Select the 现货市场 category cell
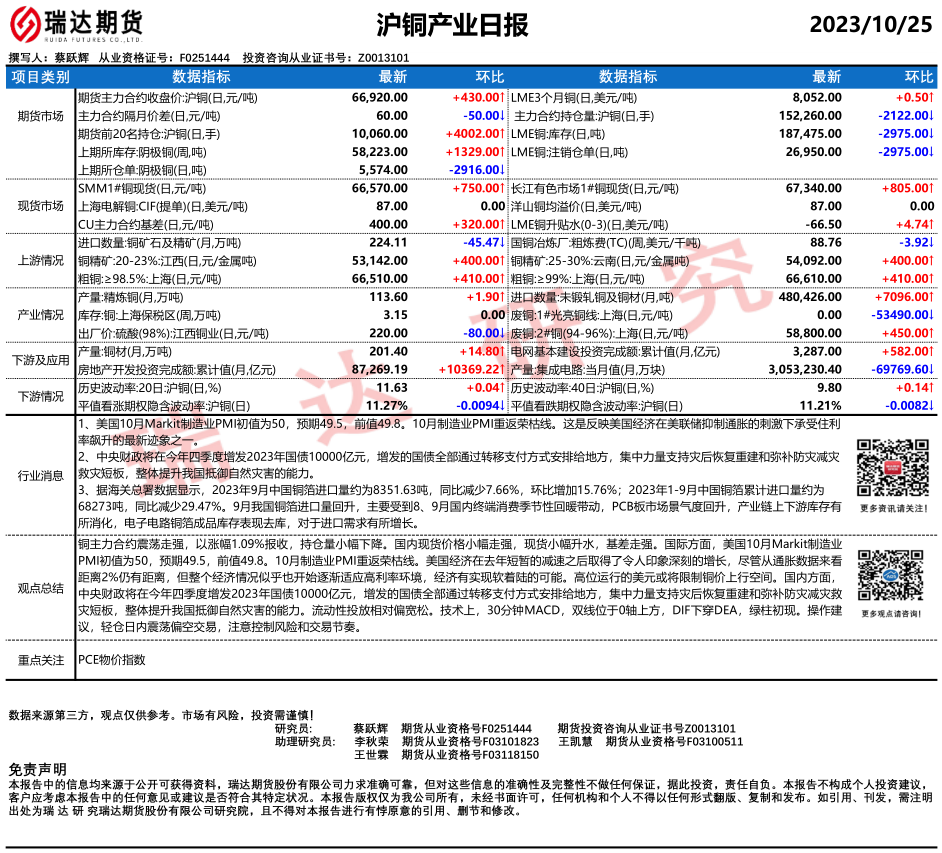 (x=41, y=205)
